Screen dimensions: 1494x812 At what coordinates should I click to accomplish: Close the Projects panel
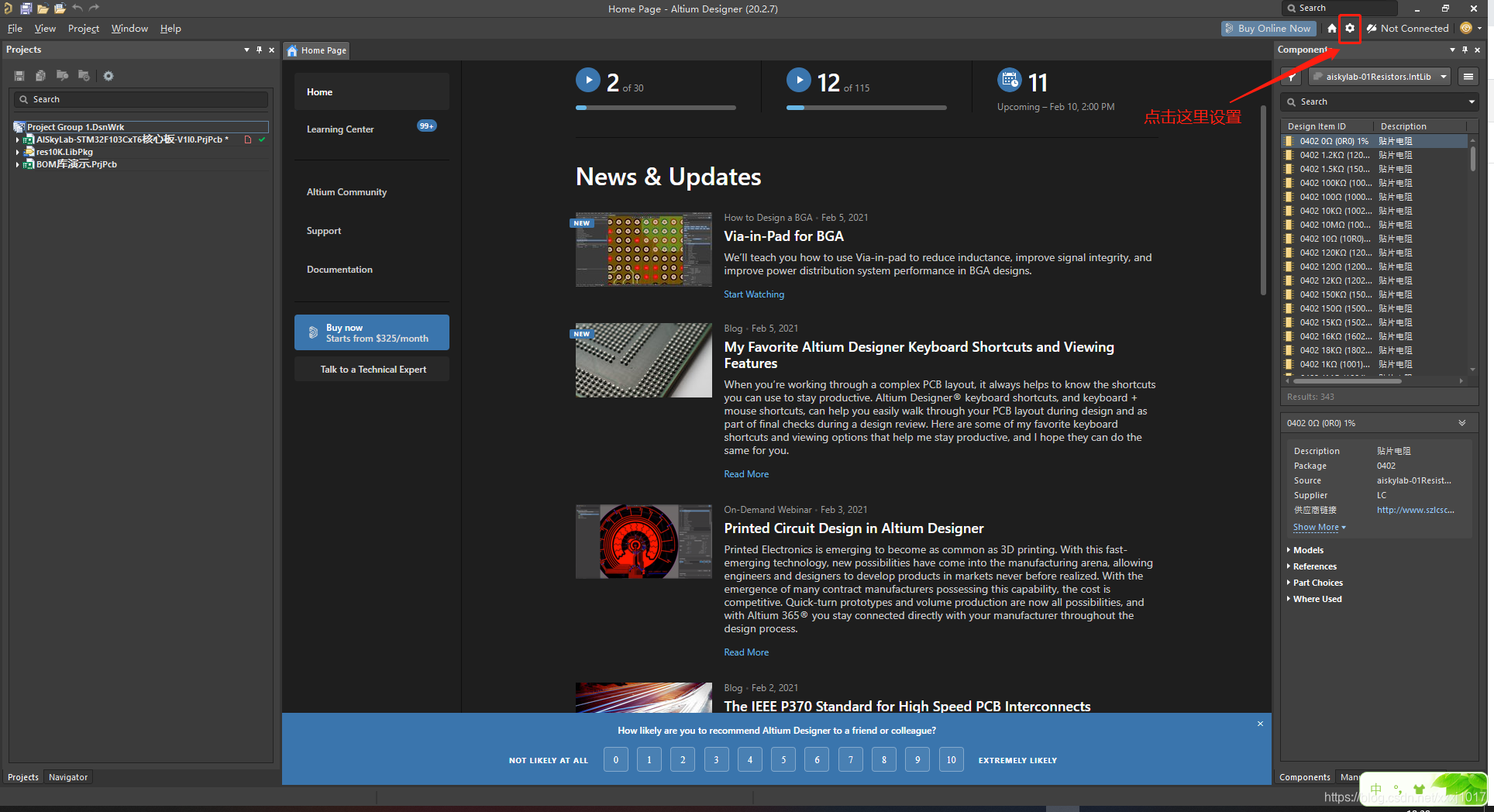271,50
